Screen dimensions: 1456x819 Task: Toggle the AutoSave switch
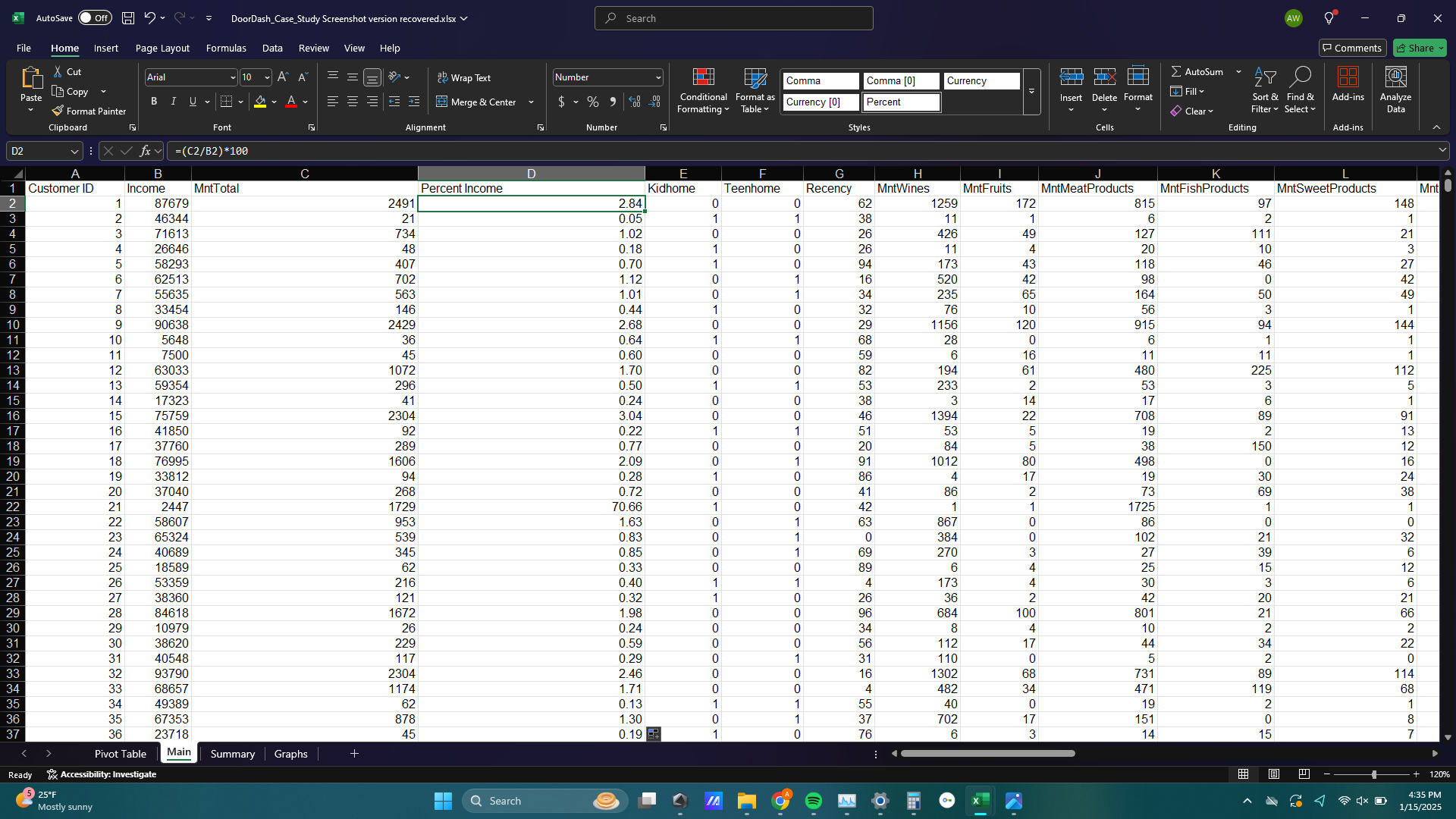click(95, 18)
